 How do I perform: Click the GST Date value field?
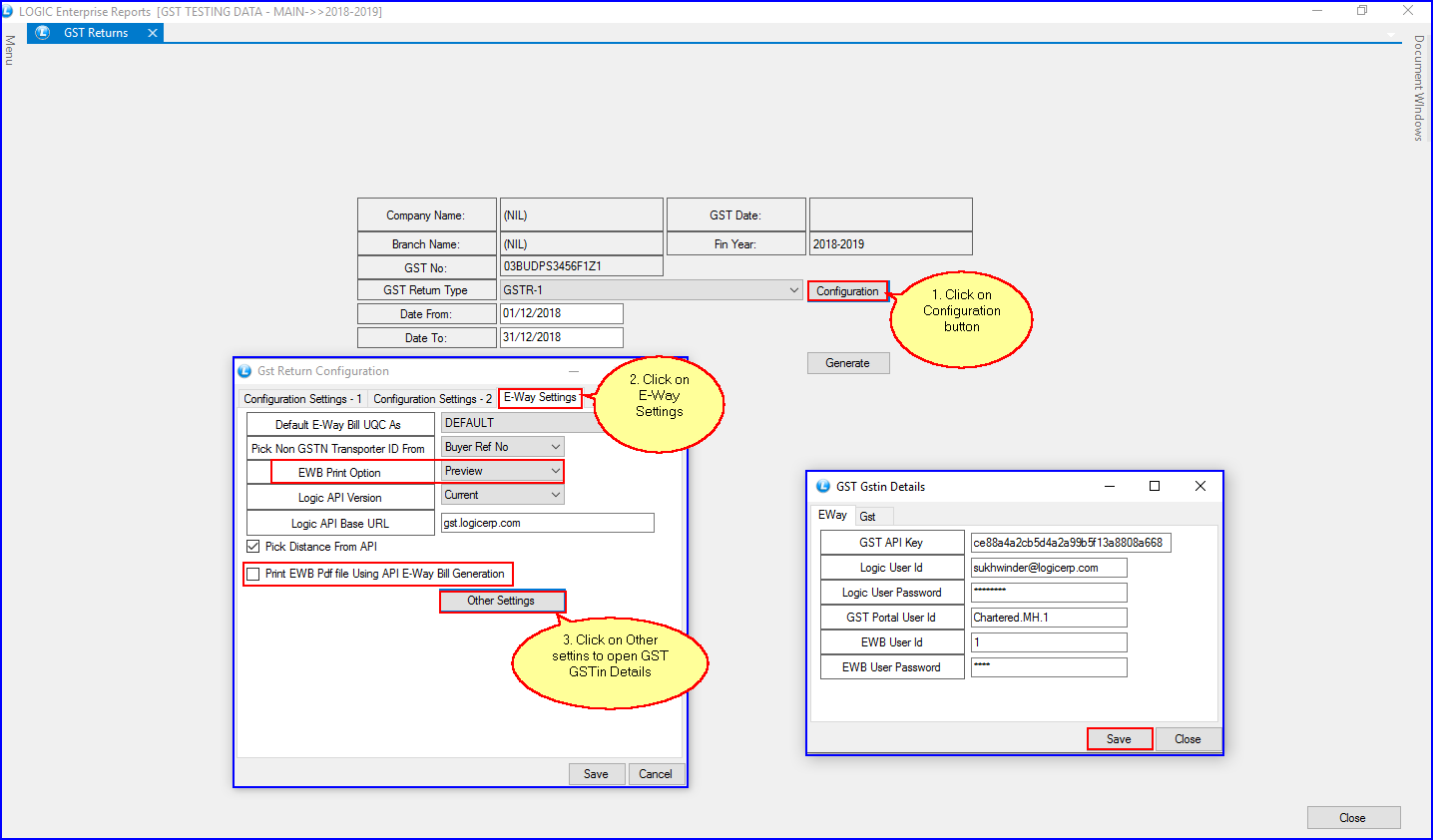pos(890,214)
